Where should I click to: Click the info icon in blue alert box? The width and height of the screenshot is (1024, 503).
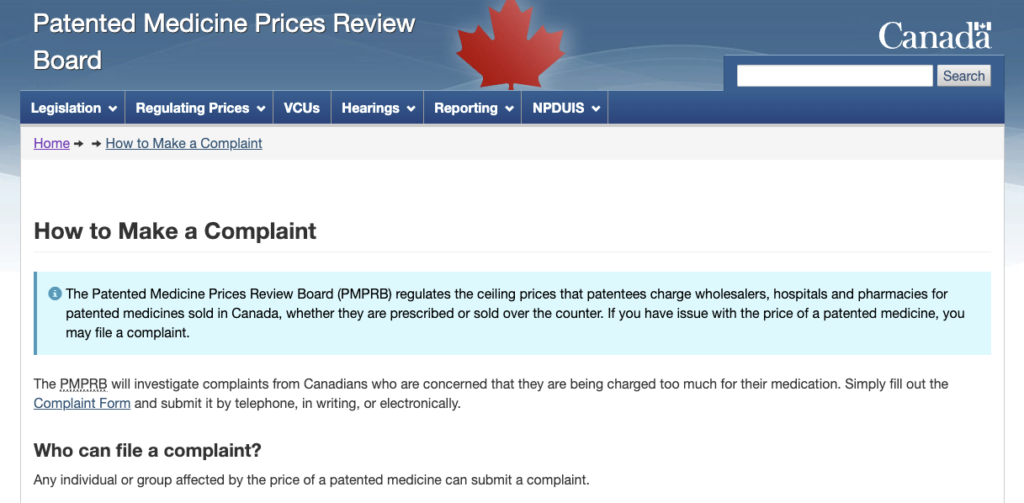click(x=55, y=293)
